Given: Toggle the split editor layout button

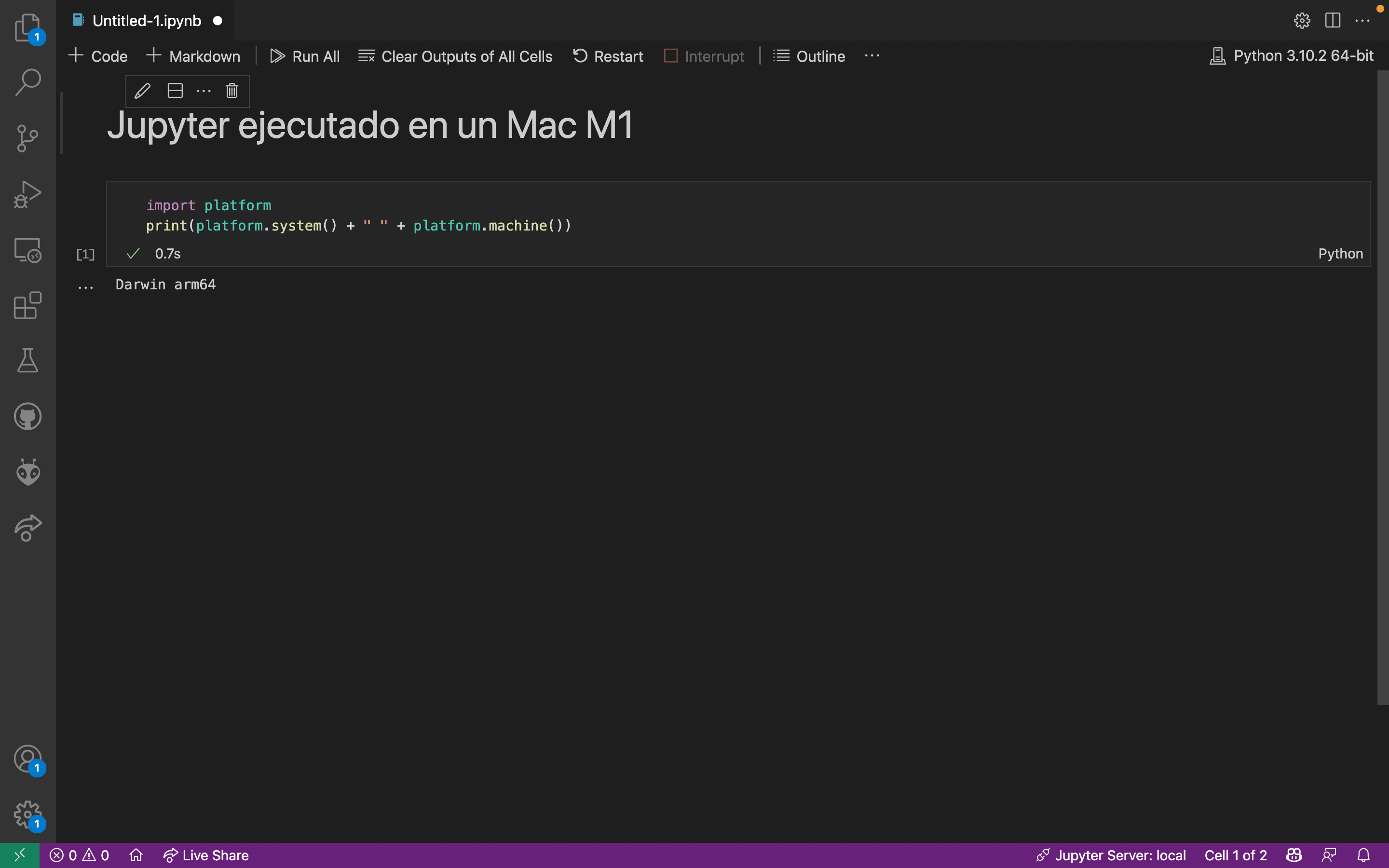Looking at the screenshot, I should pos(1332,21).
